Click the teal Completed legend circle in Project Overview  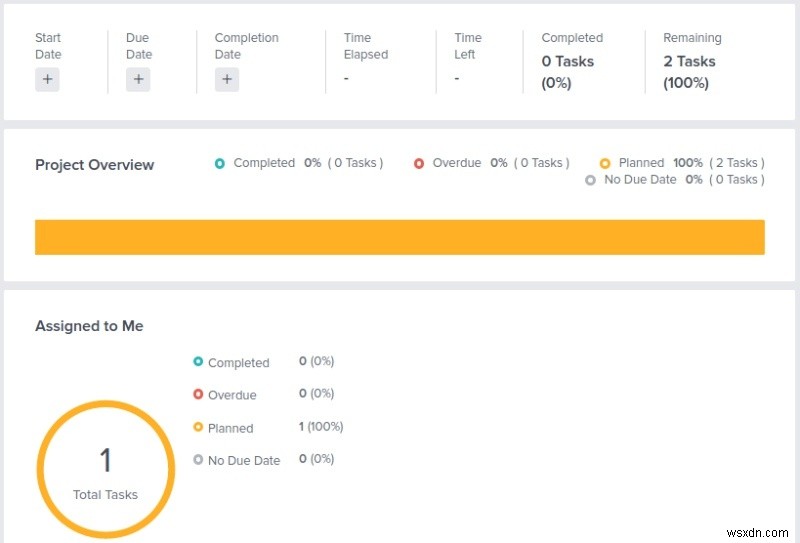click(220, 163)
